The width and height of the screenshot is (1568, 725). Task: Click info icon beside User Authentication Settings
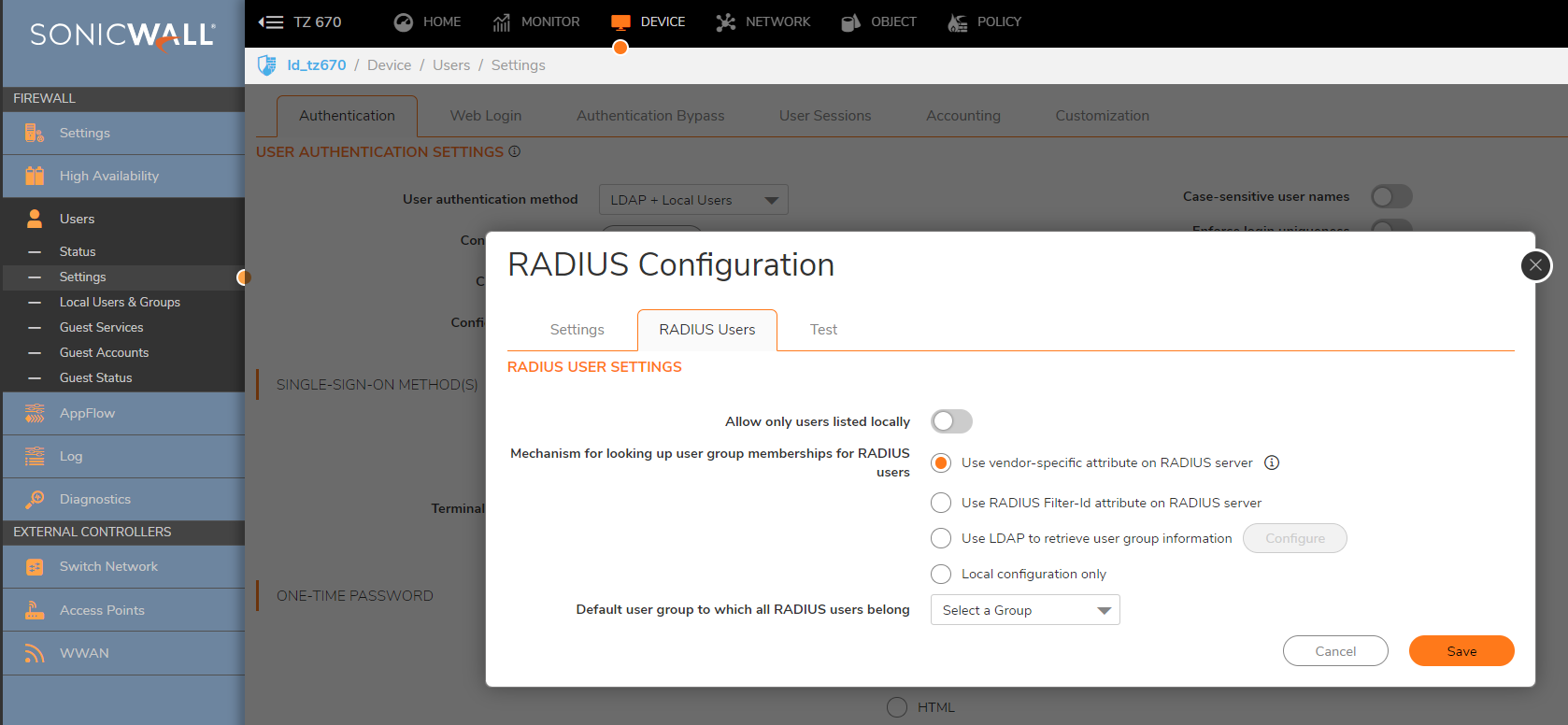(515, 151)
